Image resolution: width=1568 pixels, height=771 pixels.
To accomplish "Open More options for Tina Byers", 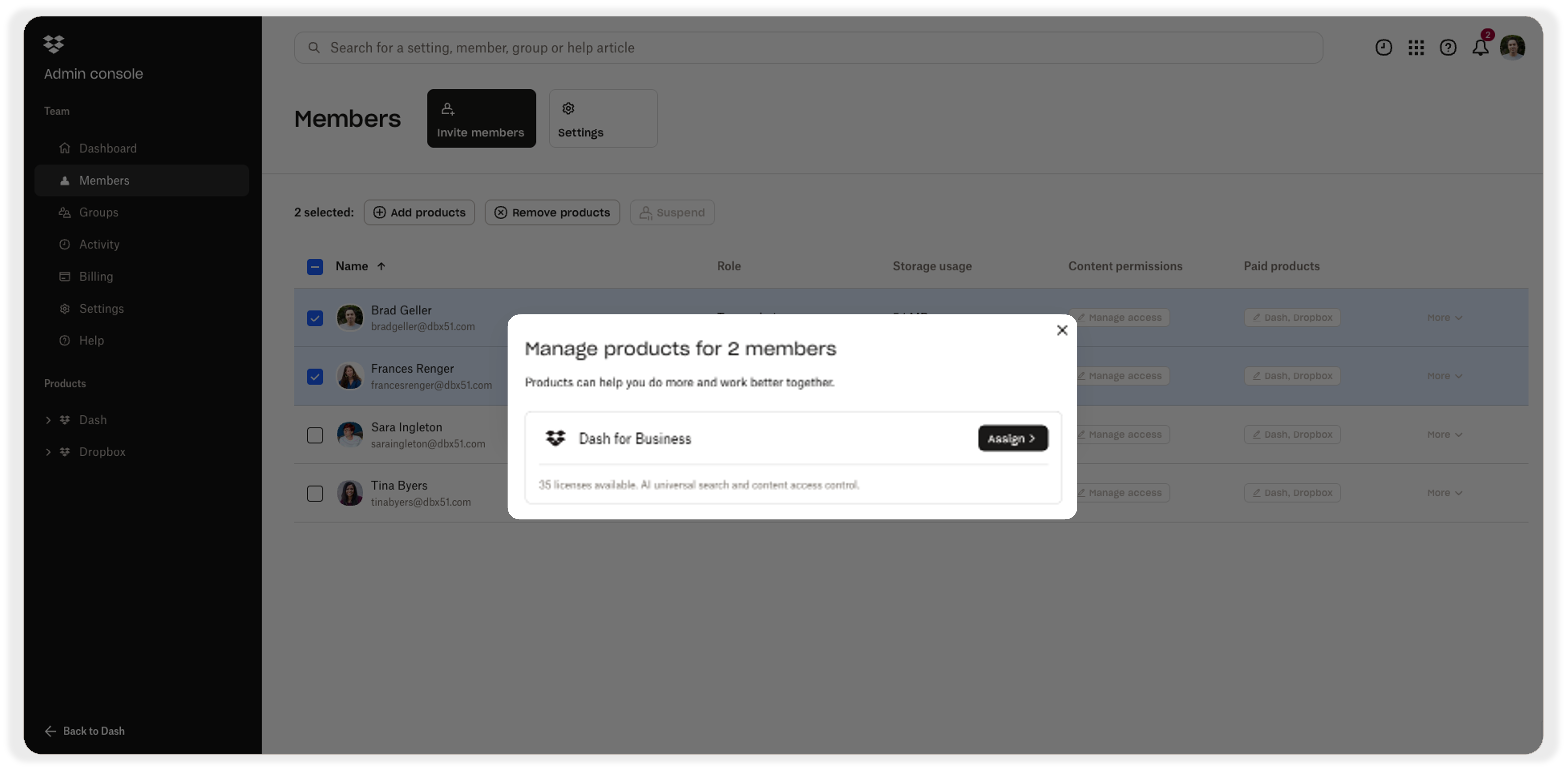I will [x=1444, y=493].
